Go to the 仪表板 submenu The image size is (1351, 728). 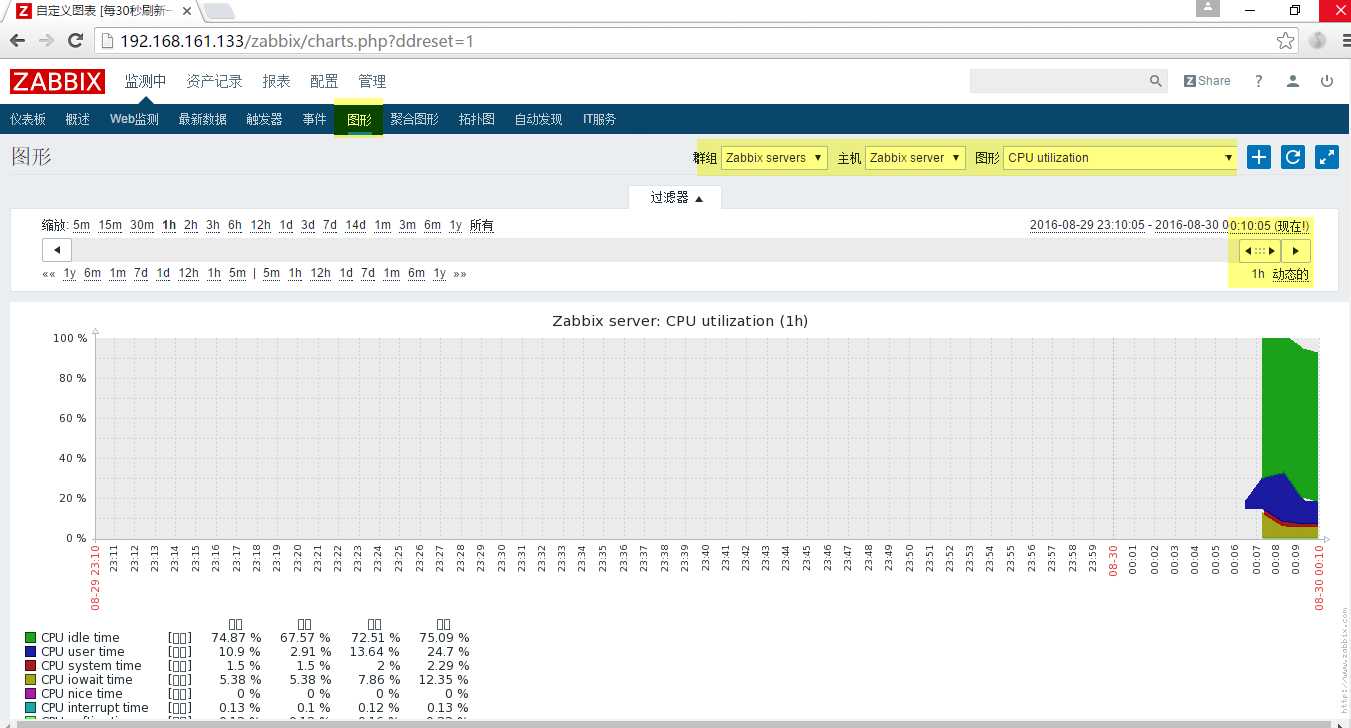pyautogui.click(x=28, y=119)
